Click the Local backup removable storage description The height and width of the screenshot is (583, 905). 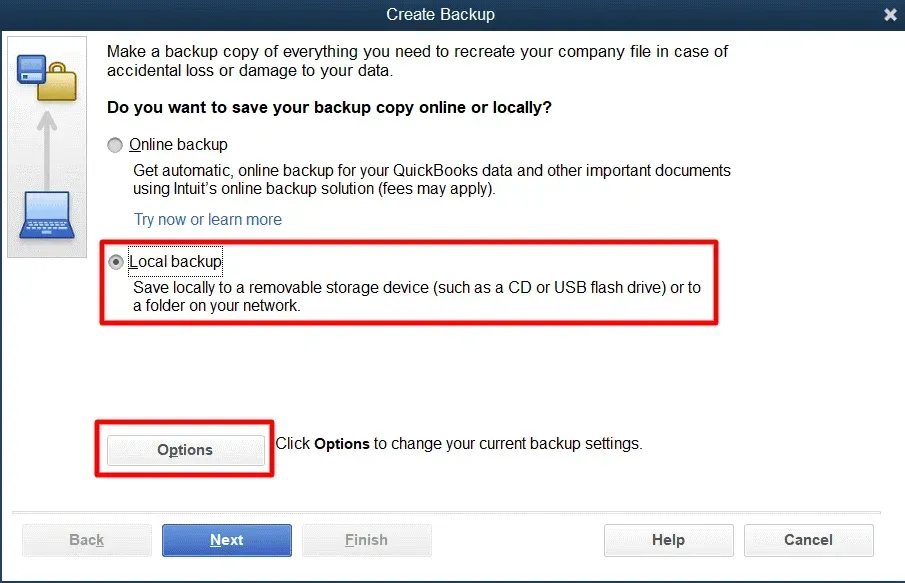(415, 296)
